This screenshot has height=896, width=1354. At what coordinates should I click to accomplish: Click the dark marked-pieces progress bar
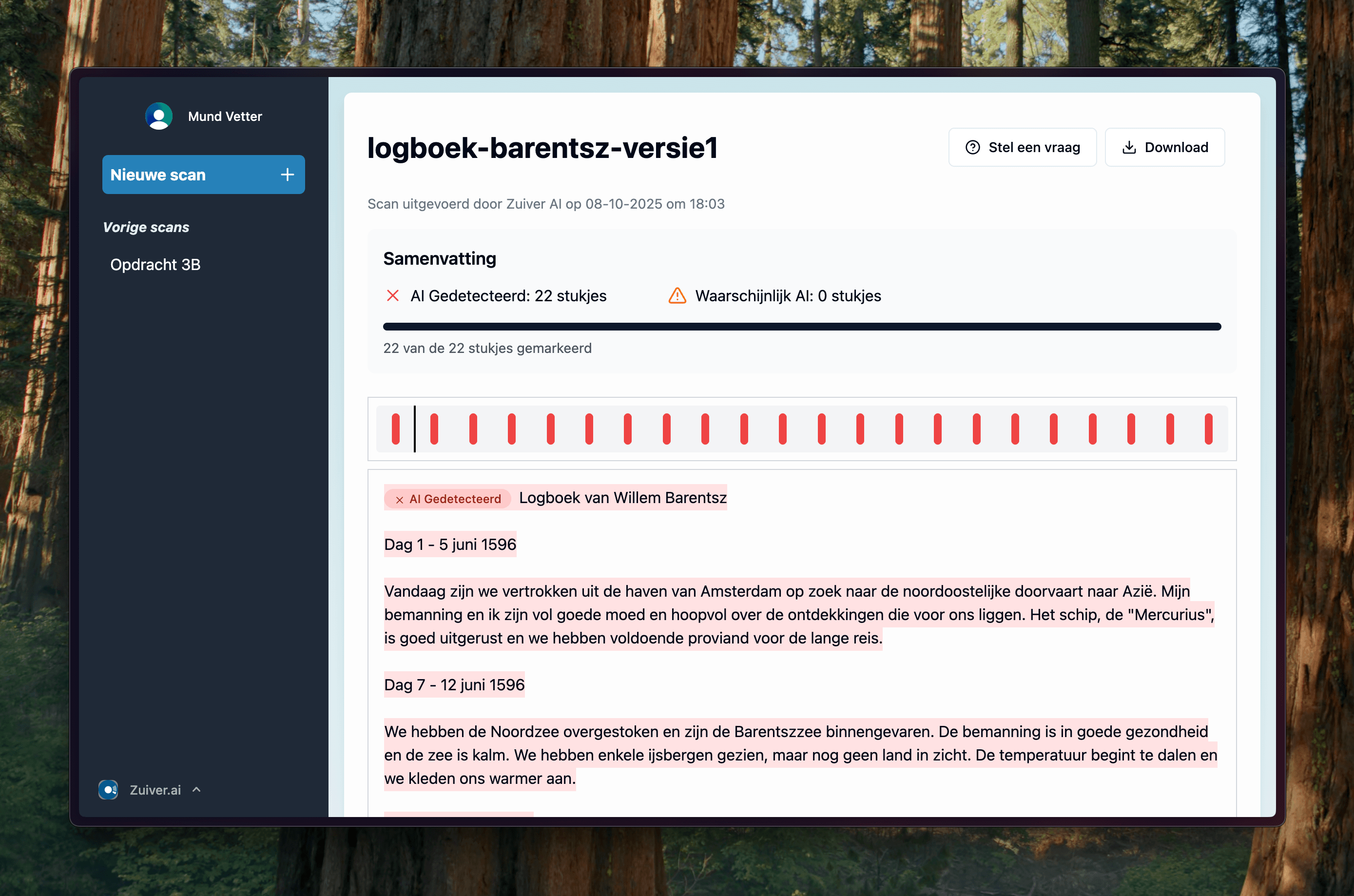[802, 327]
